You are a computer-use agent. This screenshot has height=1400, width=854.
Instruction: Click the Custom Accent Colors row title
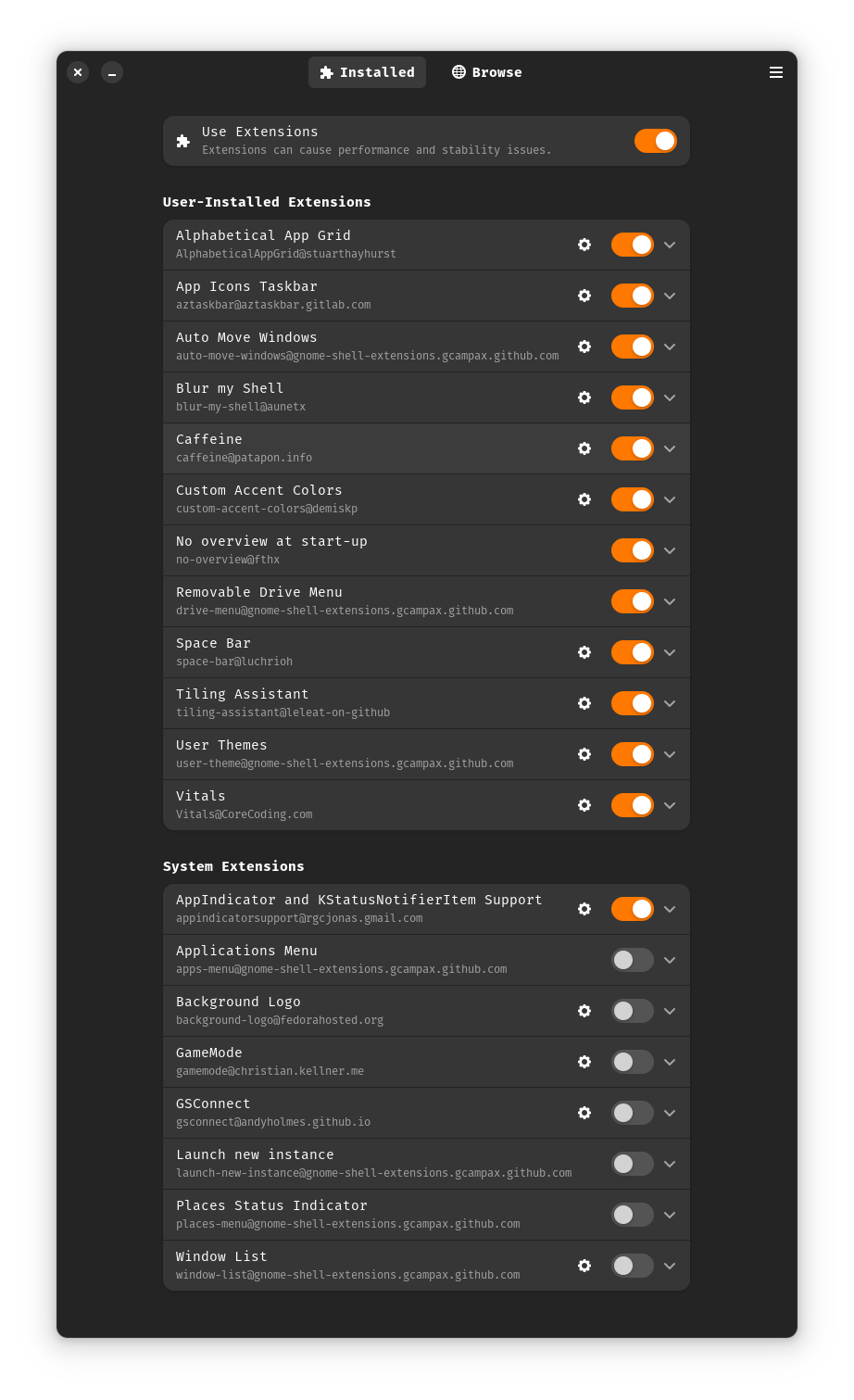[x=259, y=490]
